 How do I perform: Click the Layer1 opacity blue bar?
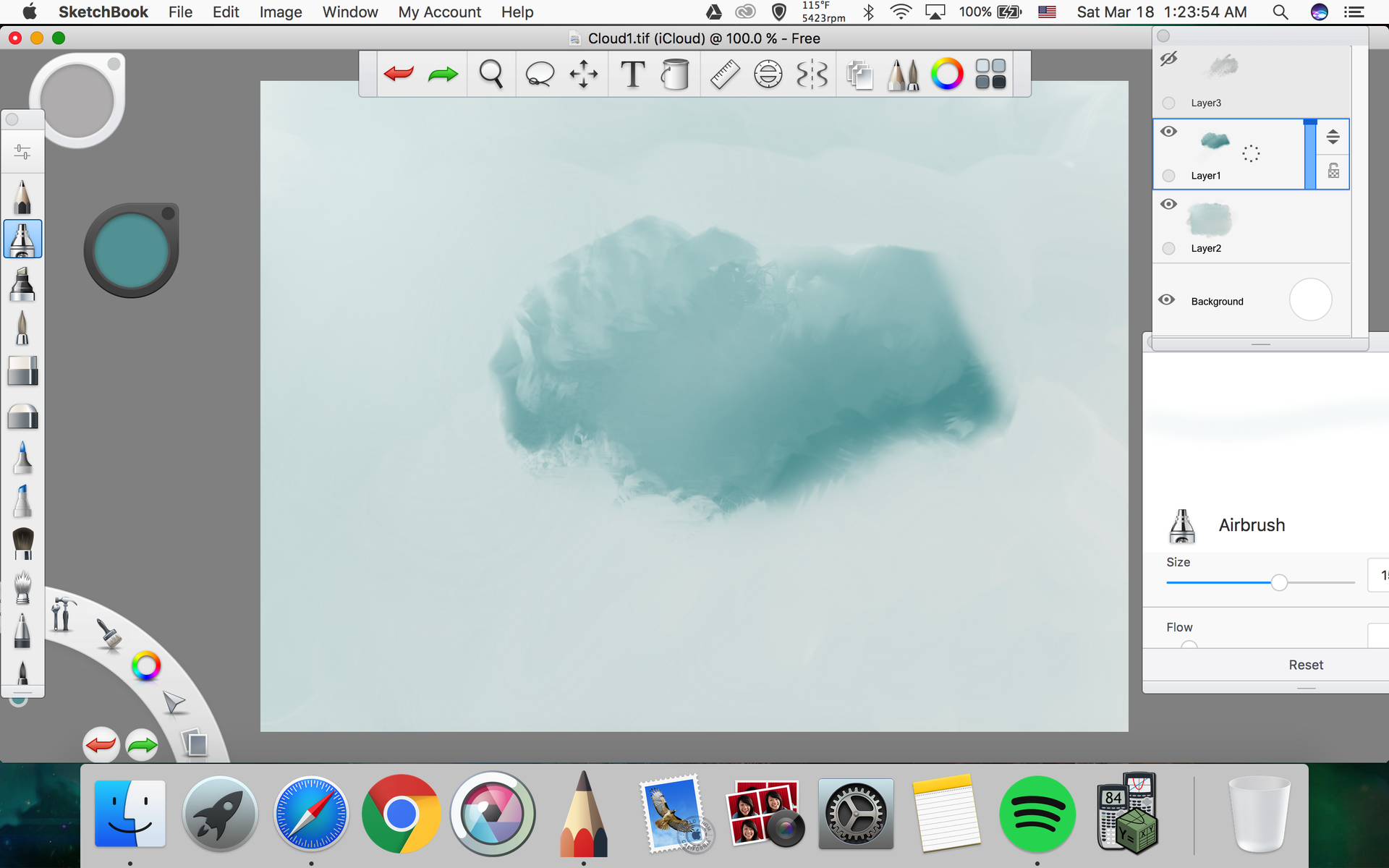(x=1310, y=154)
